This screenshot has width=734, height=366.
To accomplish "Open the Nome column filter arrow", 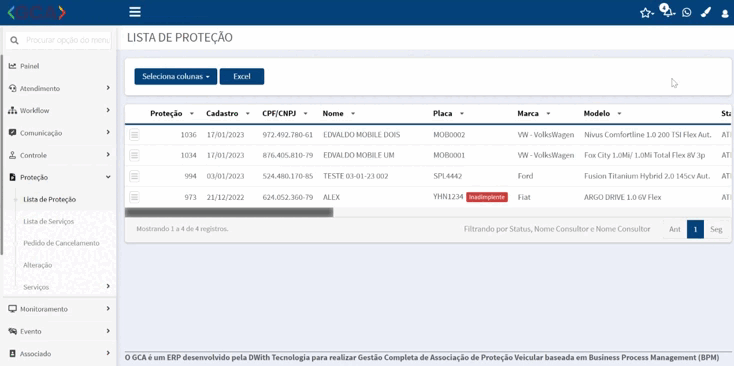I will (x=353, y=114).
